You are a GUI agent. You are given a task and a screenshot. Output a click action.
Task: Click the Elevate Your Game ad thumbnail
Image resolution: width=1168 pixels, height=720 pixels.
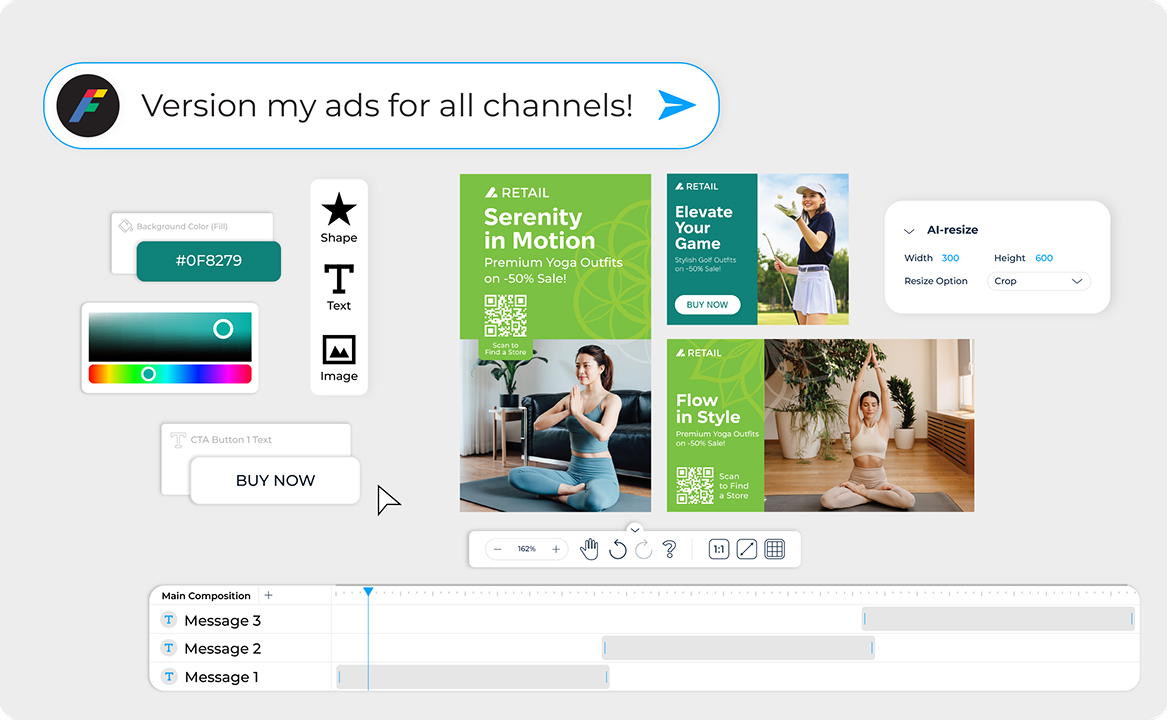758,249
